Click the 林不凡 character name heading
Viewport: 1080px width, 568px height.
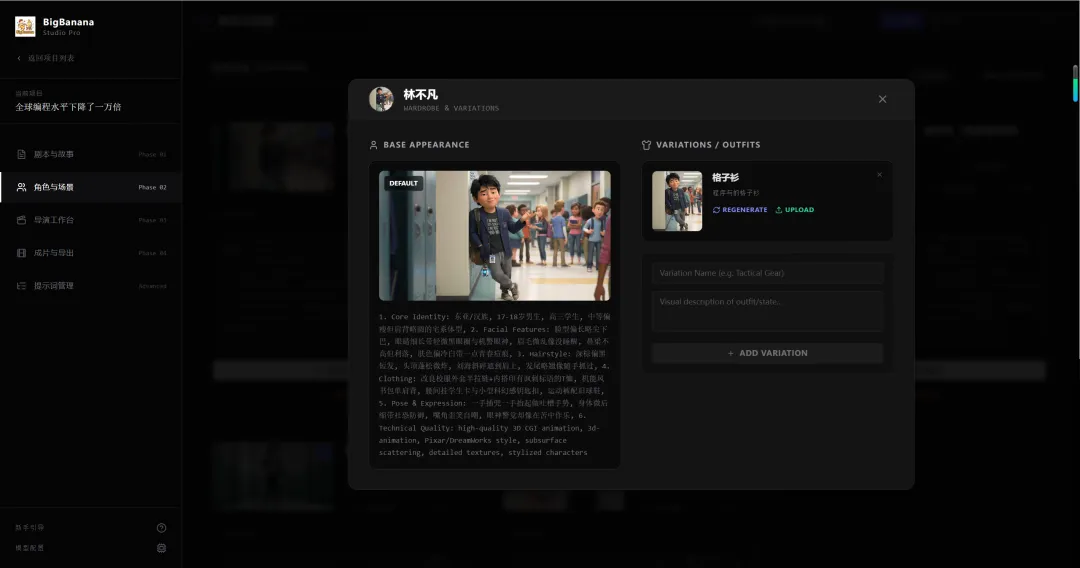coord(420,94)
